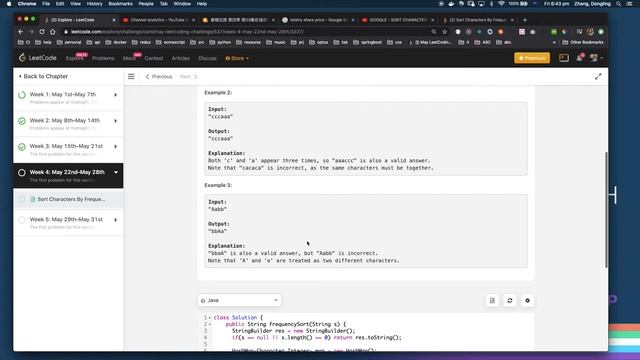Open Chrome's History menu
Image resolution: width=640 pixels, height=360 pixels.
94,4
